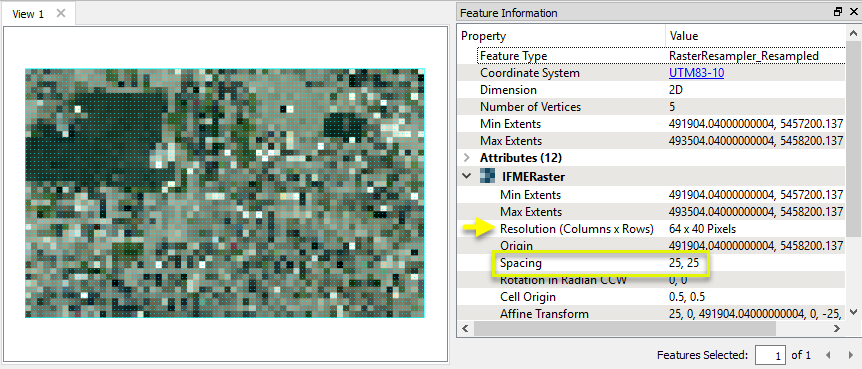The image size is (862, 369).
Task: Go to the previous selected feature
Action: tap(828, 355)
